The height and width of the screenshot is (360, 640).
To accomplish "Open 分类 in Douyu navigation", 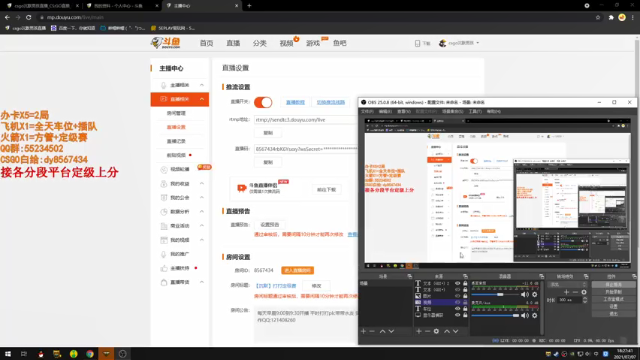I will tap(260, 43).
